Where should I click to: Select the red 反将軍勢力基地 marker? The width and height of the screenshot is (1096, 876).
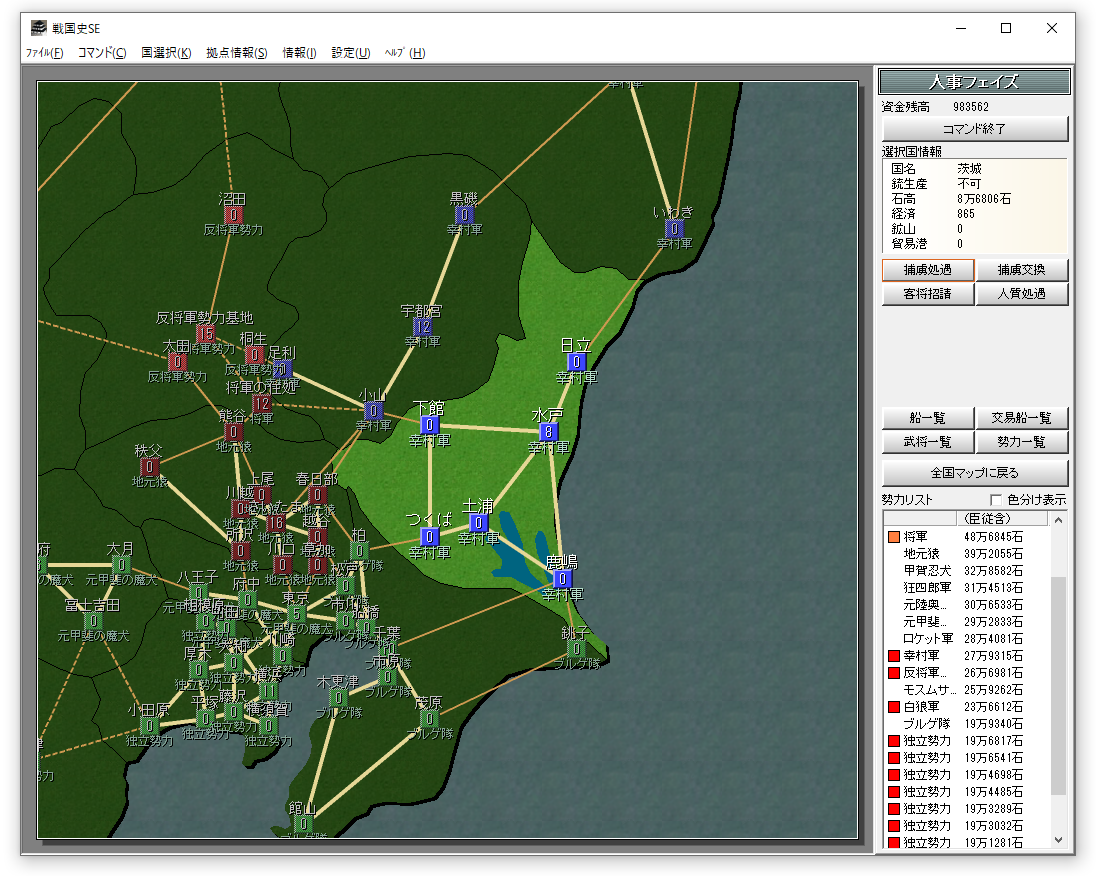point(205,334)
